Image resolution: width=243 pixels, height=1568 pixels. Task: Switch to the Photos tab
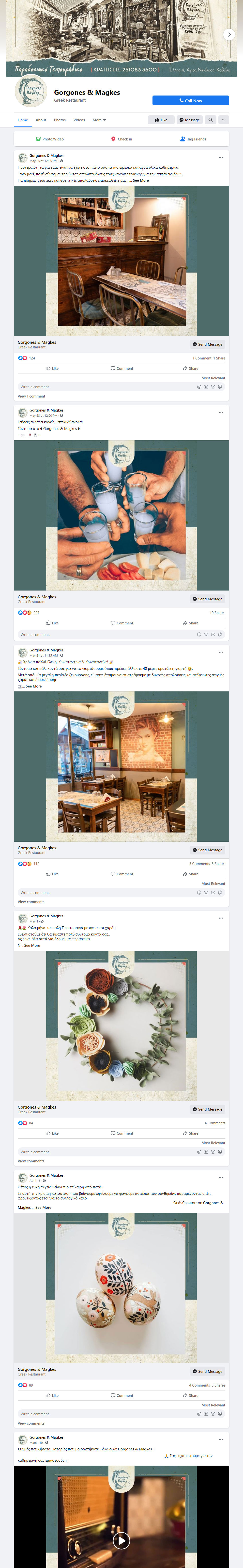[60, 120]
